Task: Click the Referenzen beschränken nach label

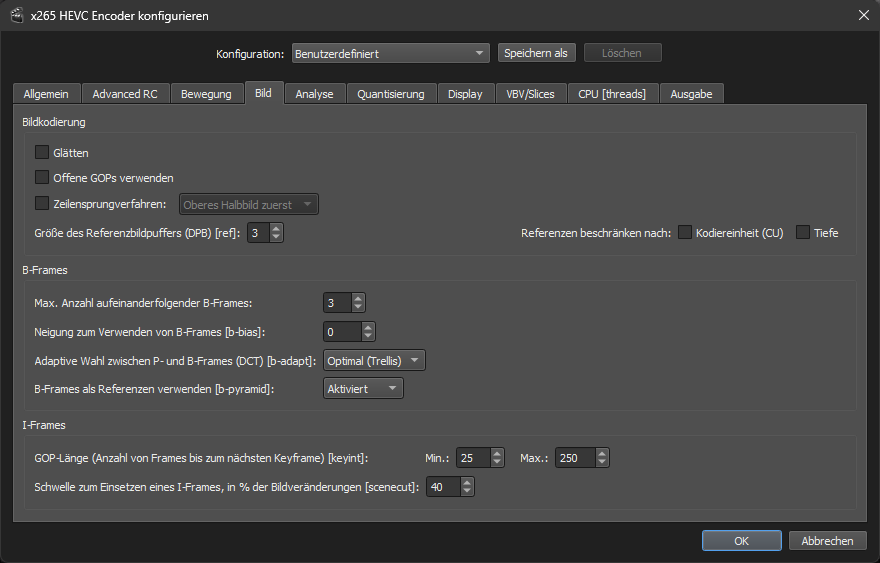Action: [x=596, y=233]
